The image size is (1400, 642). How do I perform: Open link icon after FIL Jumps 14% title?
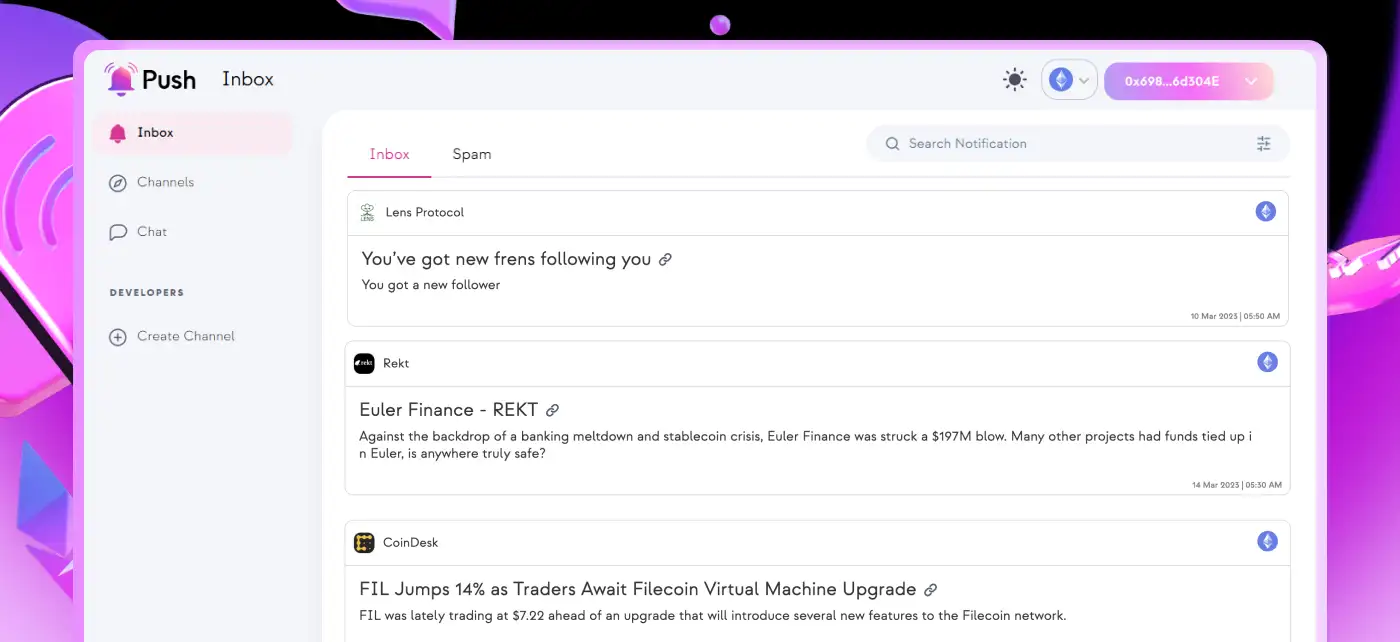pyautogui.click(x=930, y=590)
